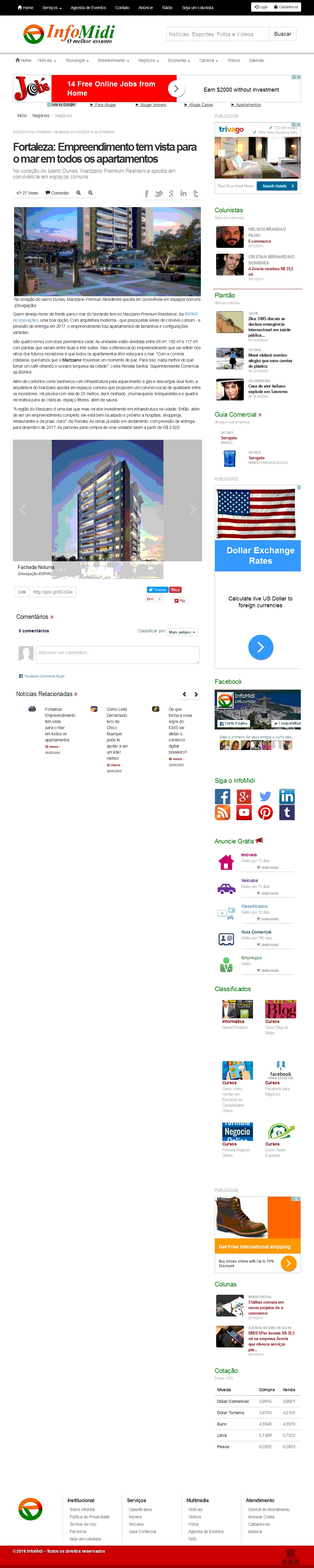
Task: Open the Pinterest icon in the follow section
Action: (265, 812)
